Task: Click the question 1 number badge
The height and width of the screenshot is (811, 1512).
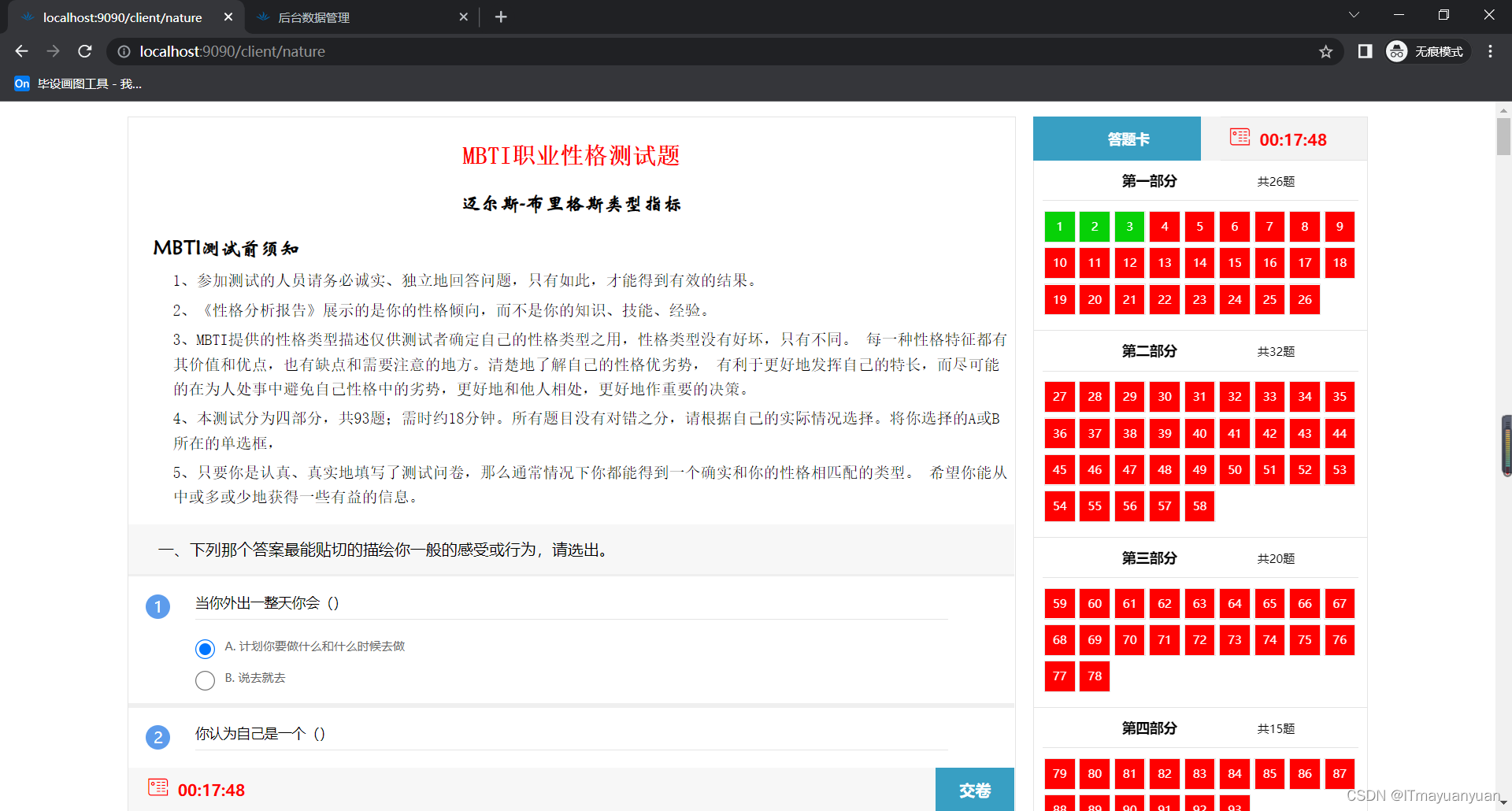Action: (158, 606)
